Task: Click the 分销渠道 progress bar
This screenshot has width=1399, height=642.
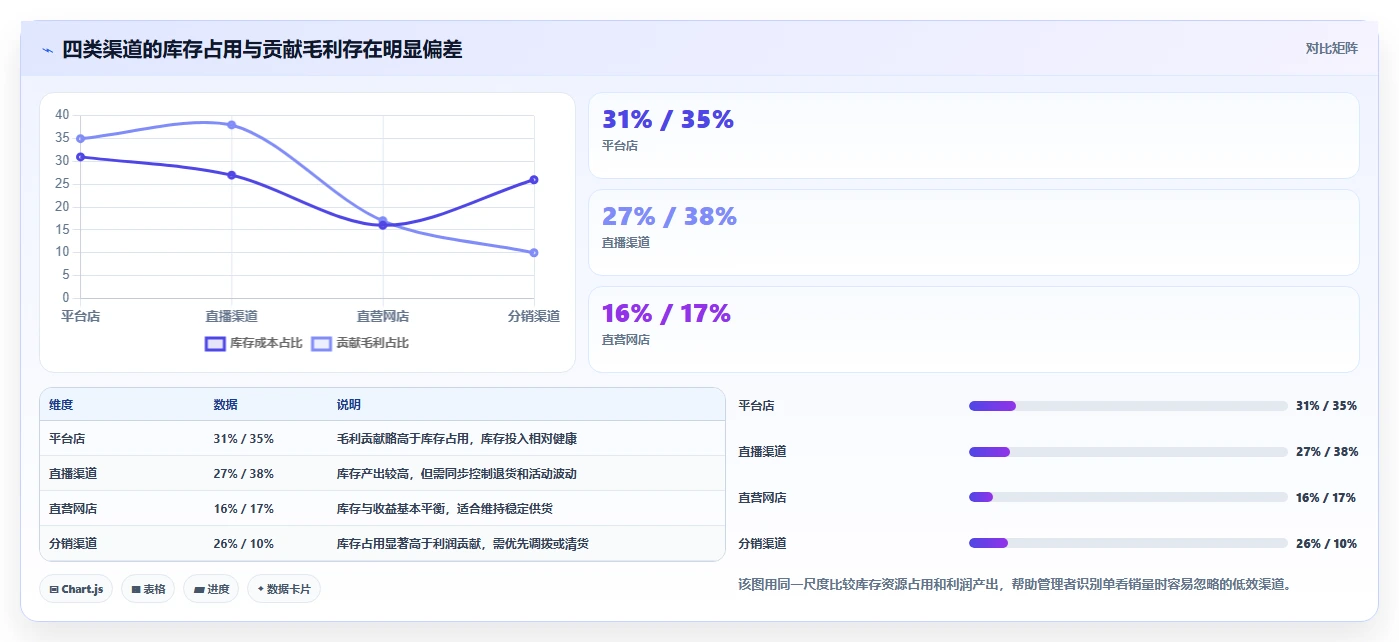Action: [1128, 543]
